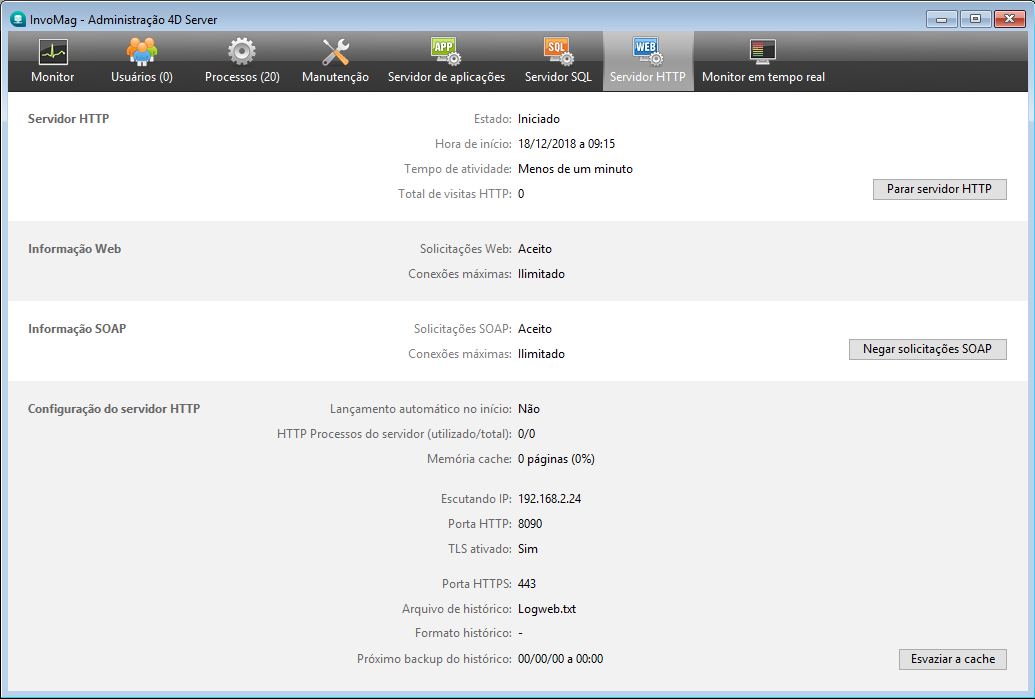Switch to Monitor em tempo real tab label

point(764,77)
